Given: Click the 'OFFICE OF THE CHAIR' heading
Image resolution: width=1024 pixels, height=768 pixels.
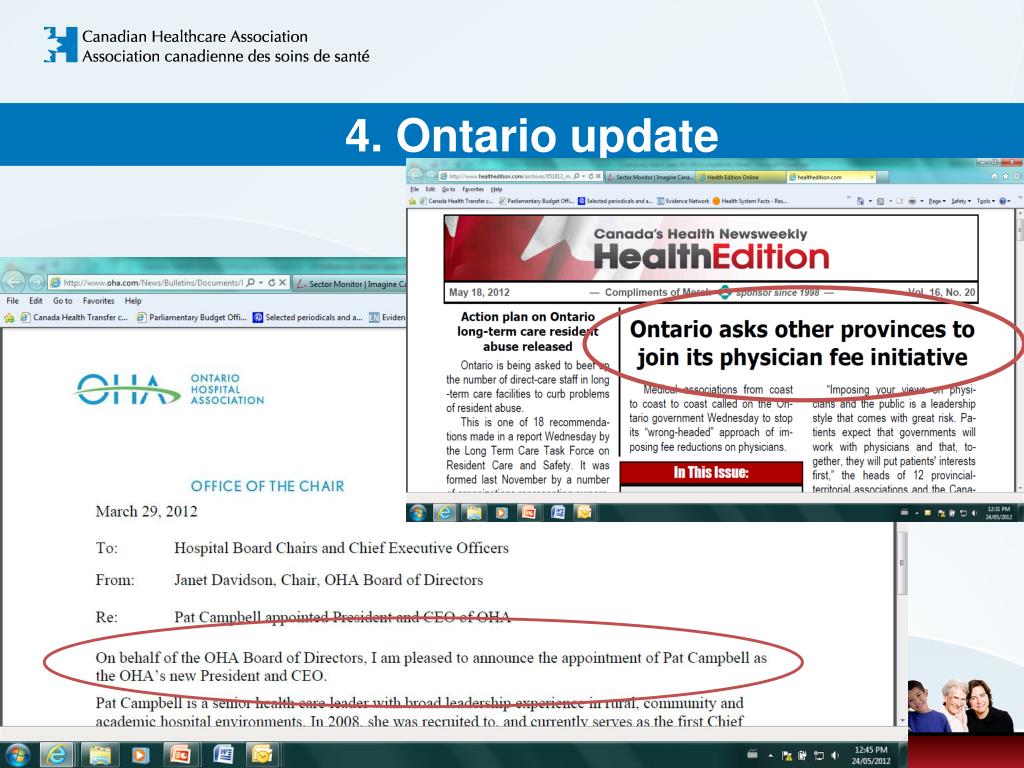Looking at the screenshot, I should pyautogui.click(x=267, y=486).
